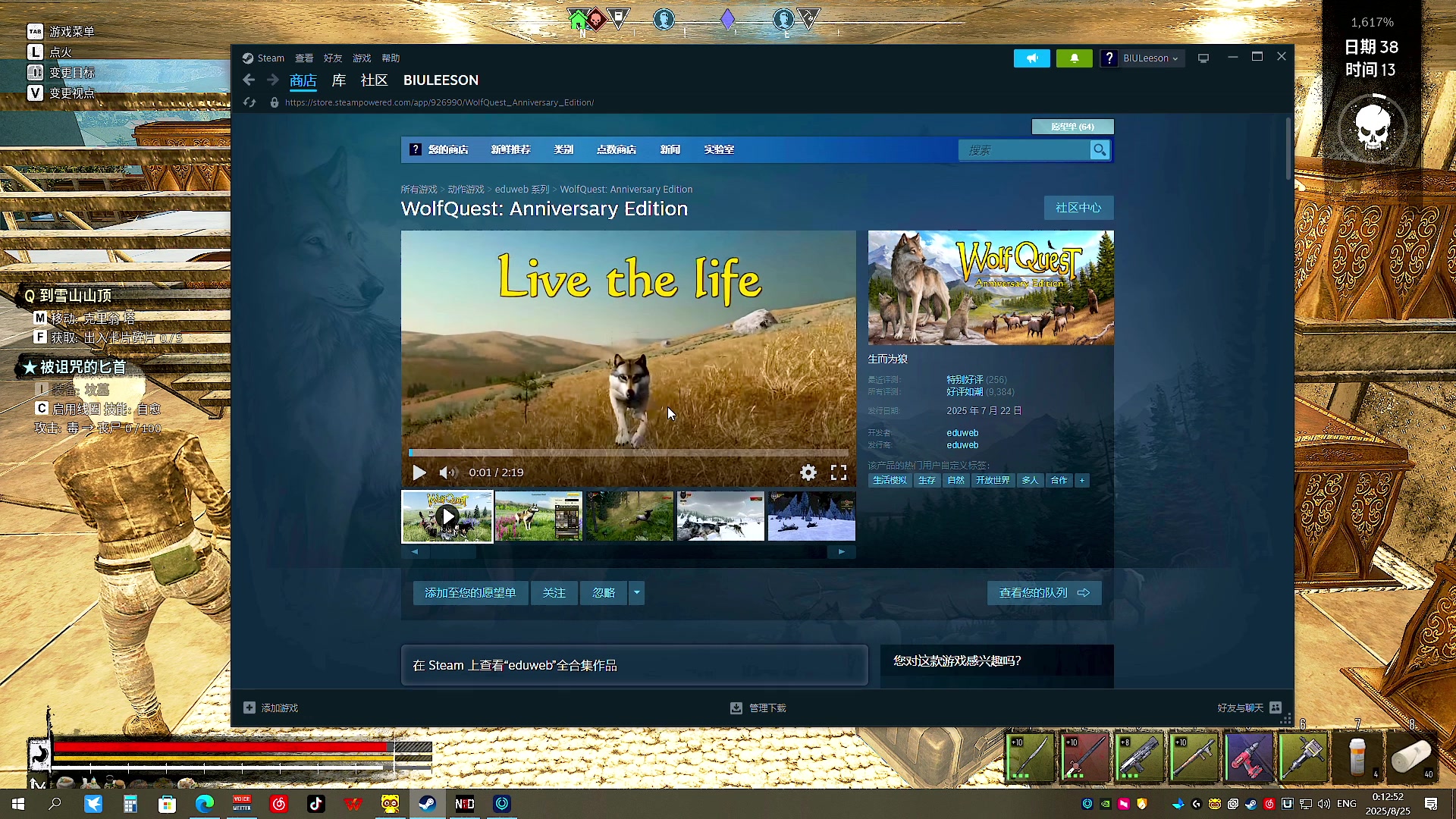Open the 所有游戏 breadcrumb link
1456x819 pixels.
419,190
